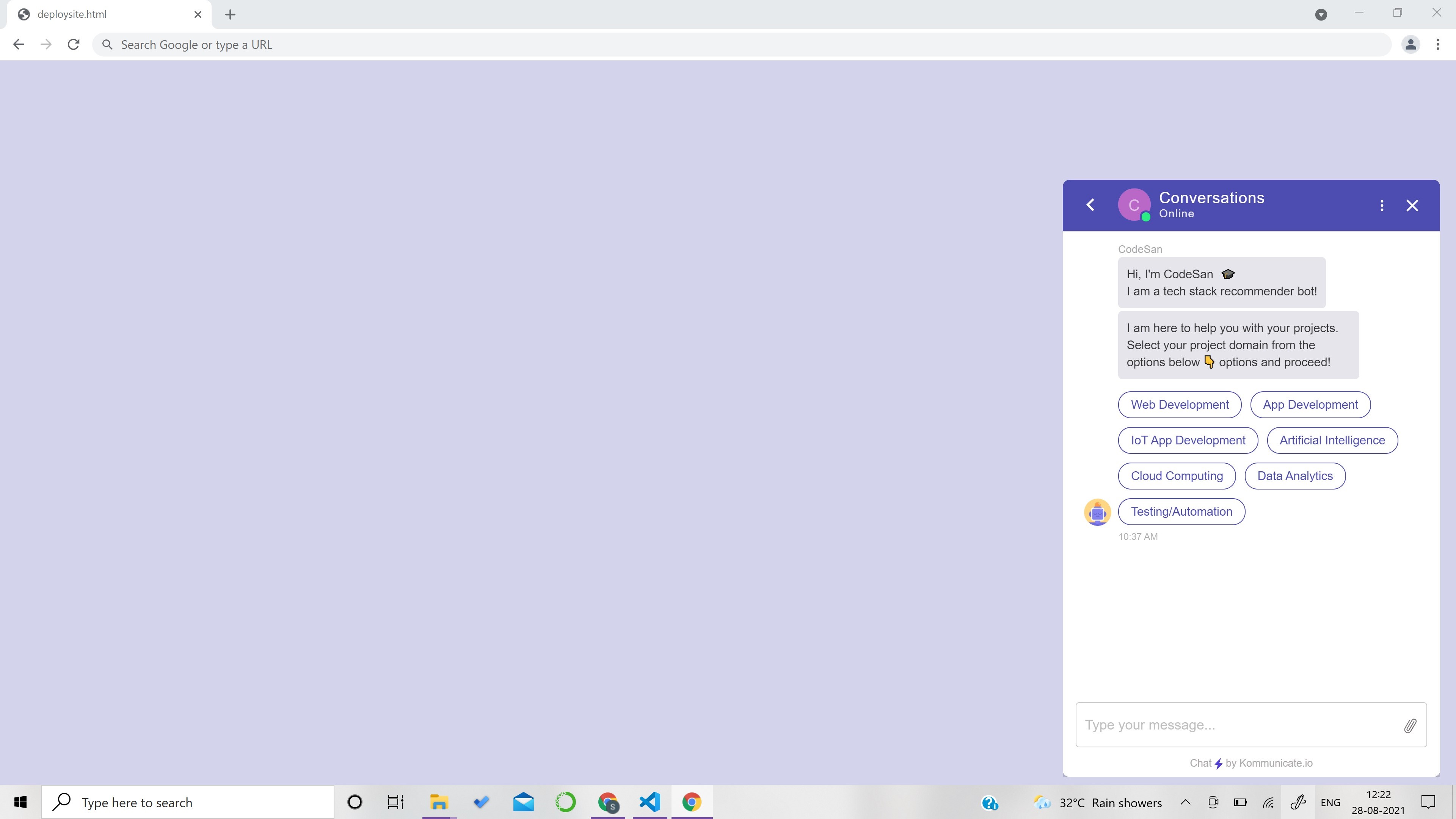
Task: Pick the IoT App Development option
Action: (x=1188, y=440)
